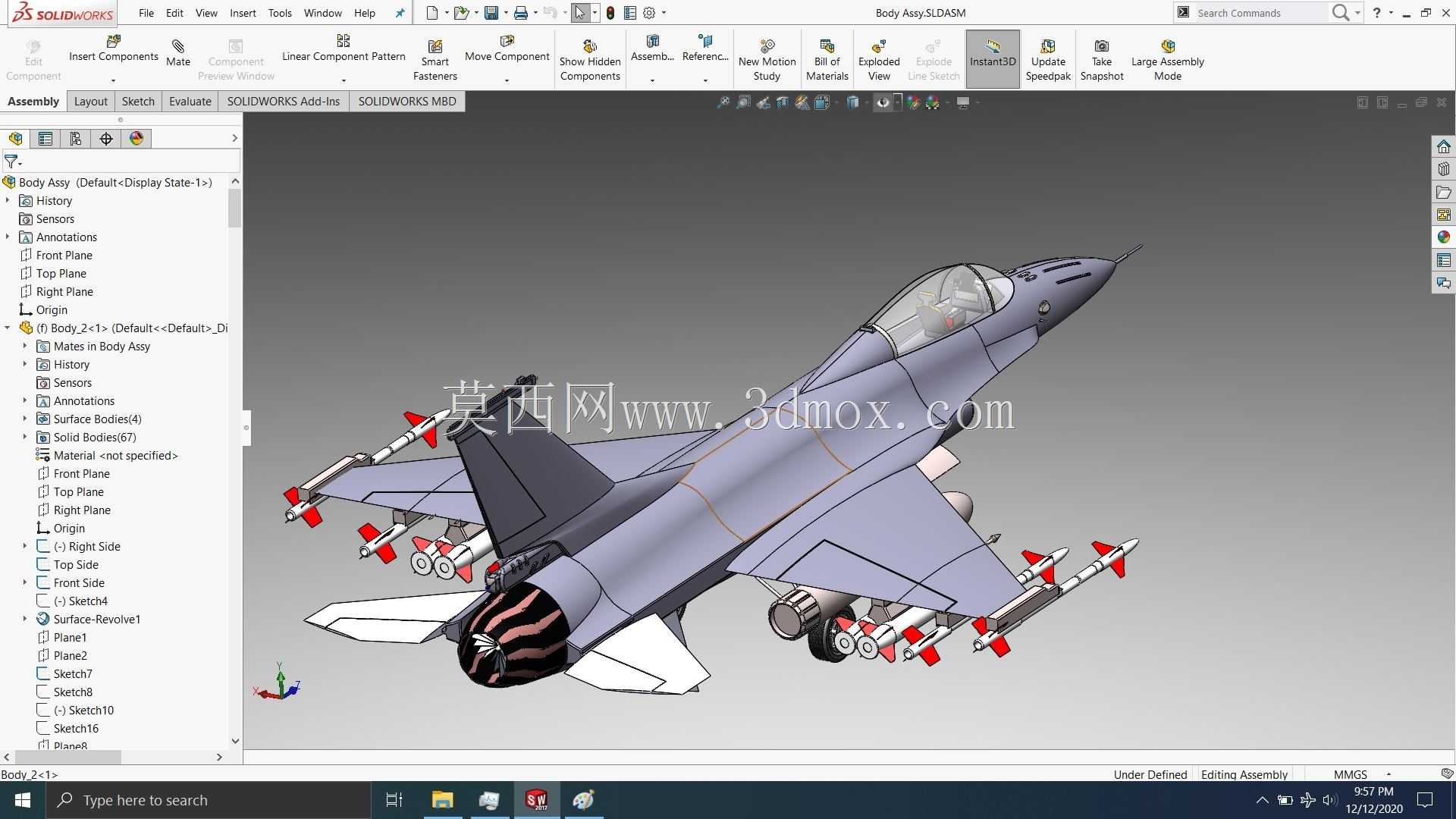Click Update Speedpak tool
The width and height of the screenshot is (1456, 819).
[x=1048, y=61]
